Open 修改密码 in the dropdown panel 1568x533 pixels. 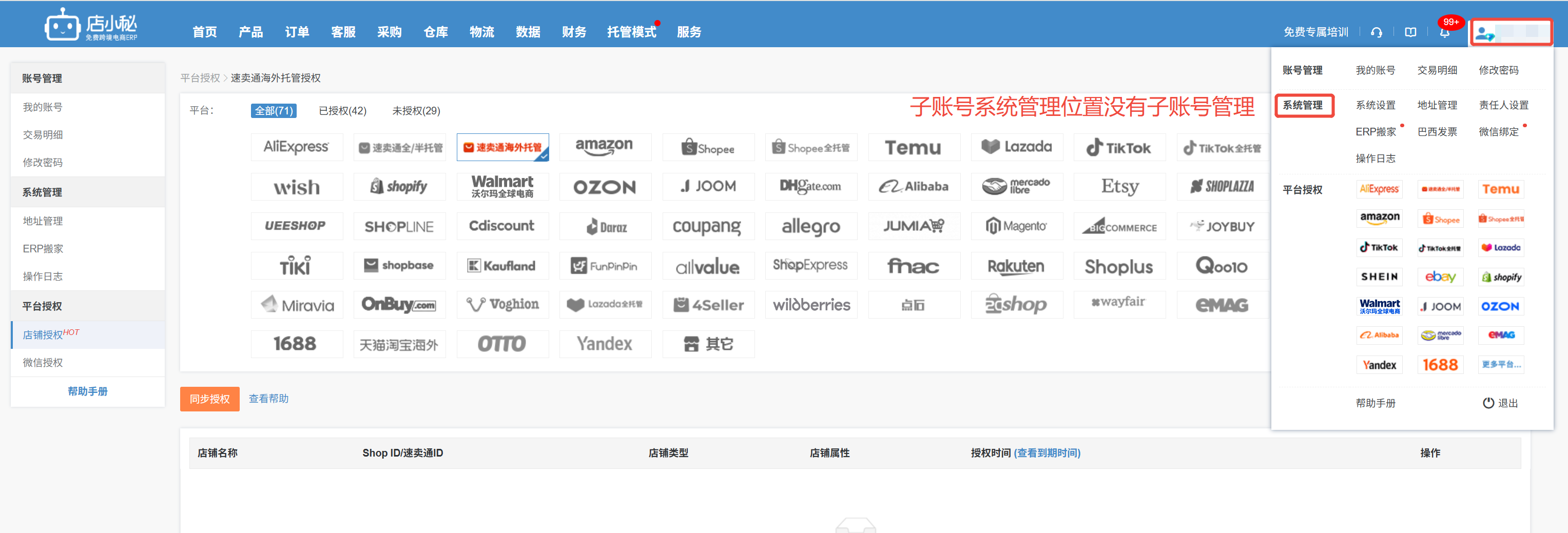click(x=1499, y=70)
